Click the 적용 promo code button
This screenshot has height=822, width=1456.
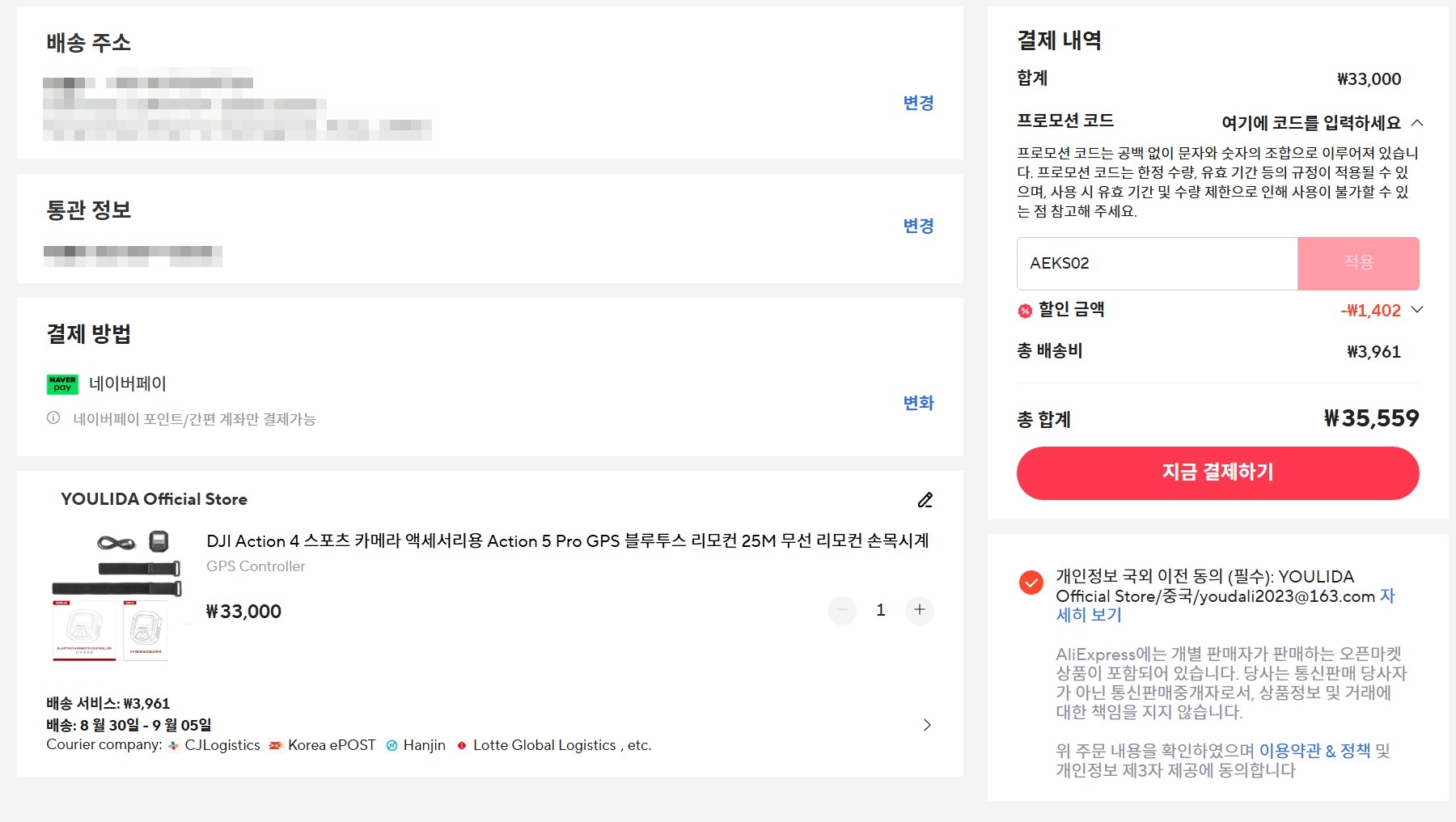click(x=1358, y=263)
